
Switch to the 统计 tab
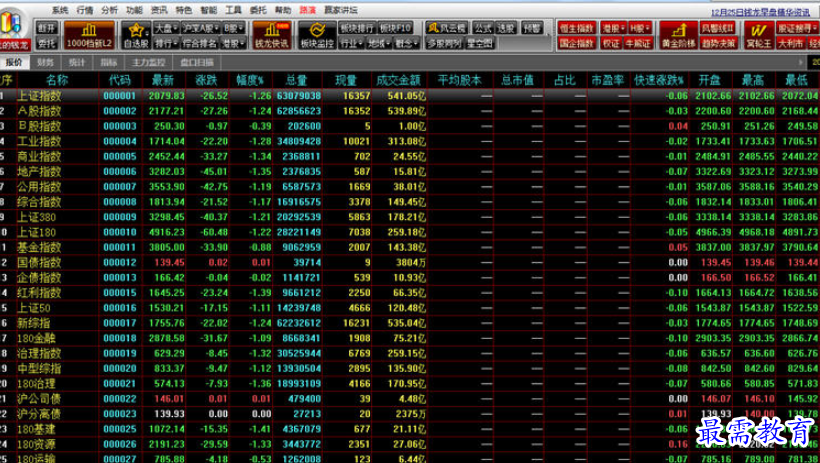77,63
